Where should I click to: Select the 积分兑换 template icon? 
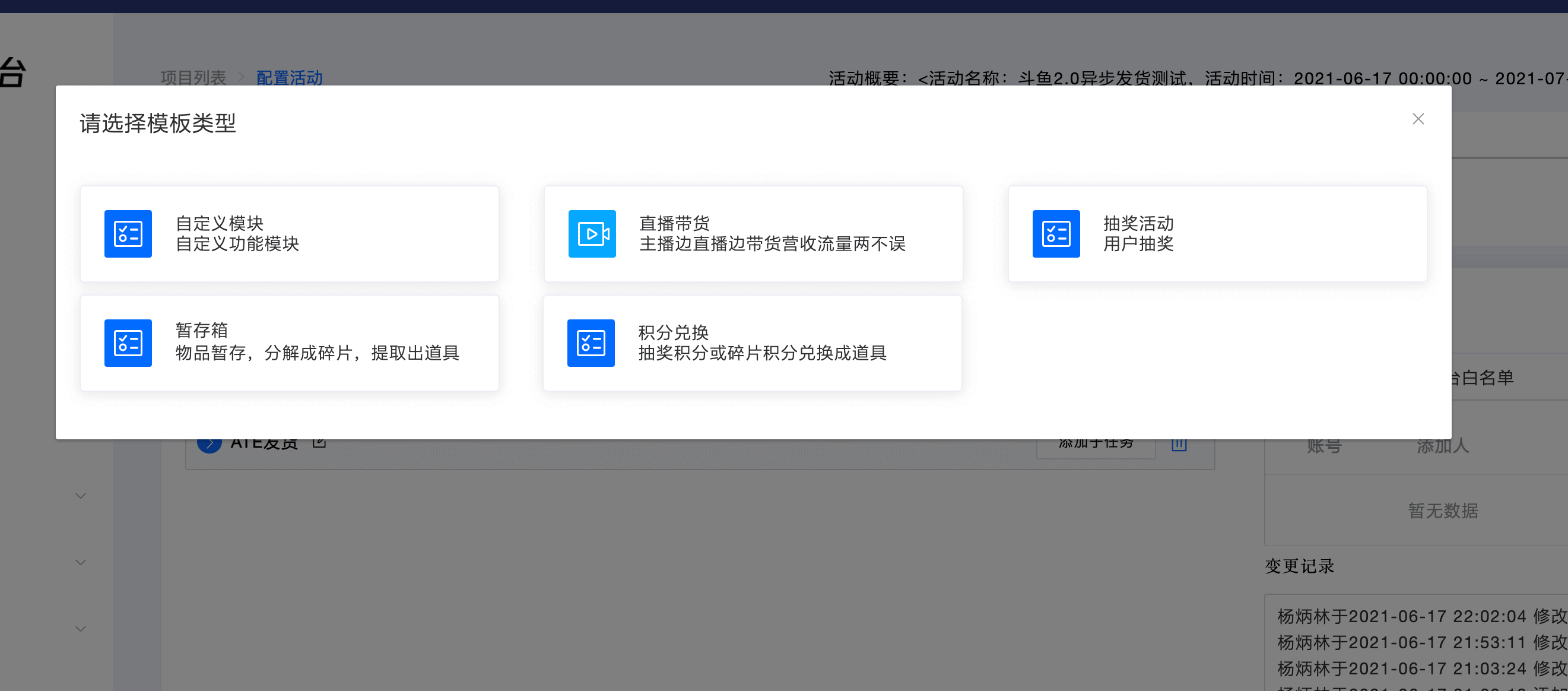tap(591, 343)
